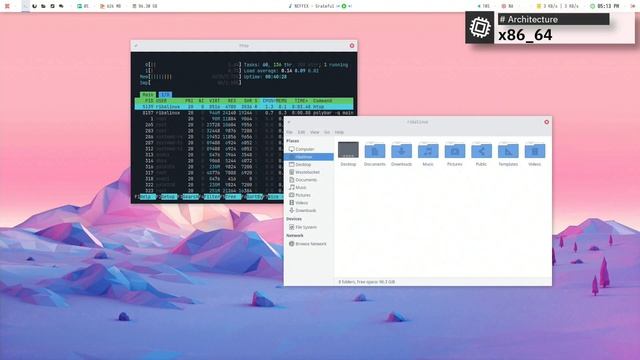This screenshot has width=640, height=360.
Task: Sort htop by the Command column header
Action: pyautogui.click(x=322, y=100)
